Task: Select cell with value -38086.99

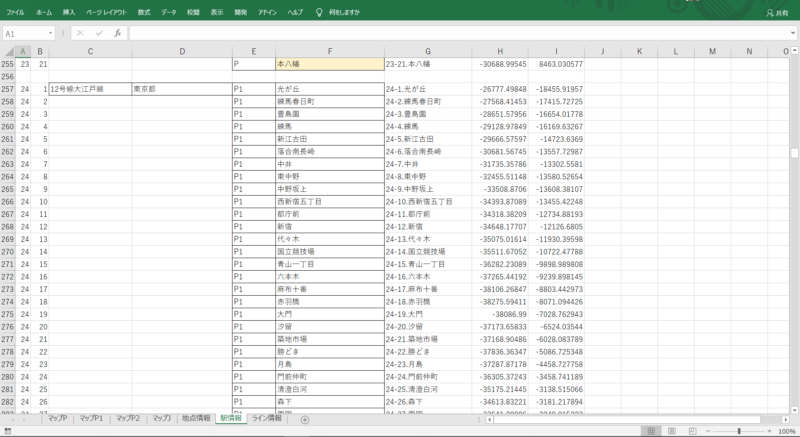Action: (500, 315)
